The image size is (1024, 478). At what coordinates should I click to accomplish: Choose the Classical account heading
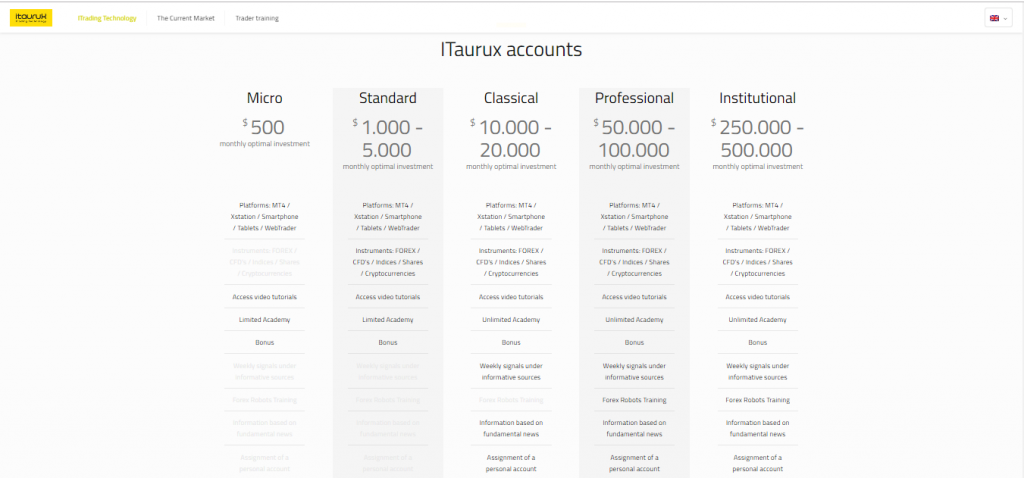tap(511, 98)
